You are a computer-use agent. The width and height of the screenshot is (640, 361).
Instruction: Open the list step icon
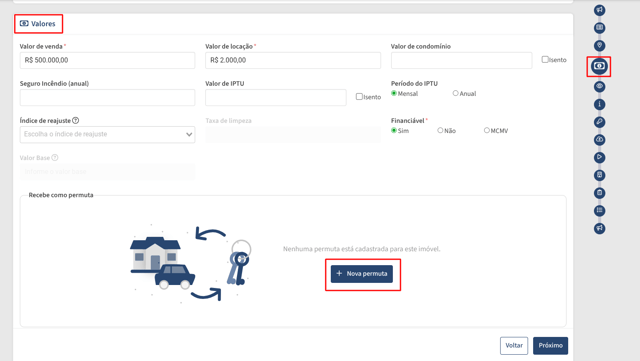599,211
